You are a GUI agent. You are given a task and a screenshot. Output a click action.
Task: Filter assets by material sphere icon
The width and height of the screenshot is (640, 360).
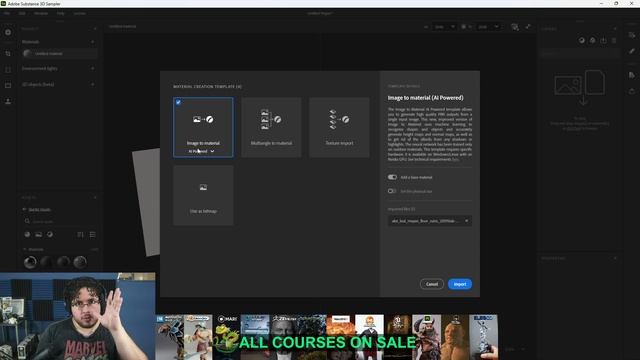tap(27, 235)
